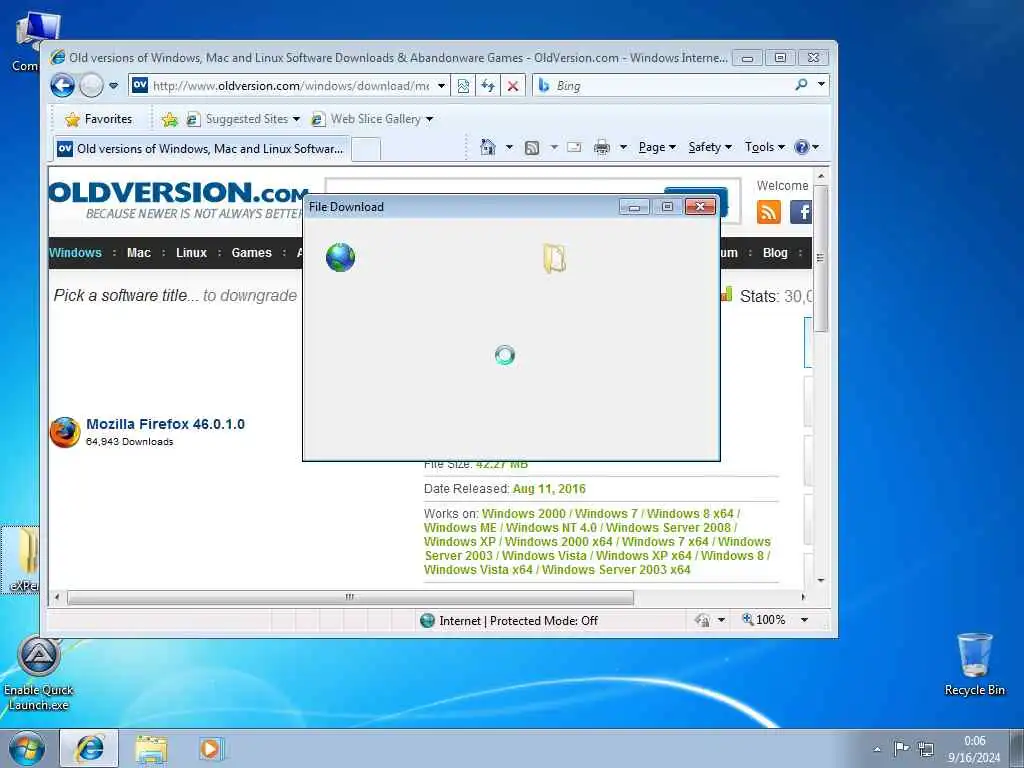The image size is (1024, 768).
Task: Click Action Center flag tray icon
Action: [901, 748]
